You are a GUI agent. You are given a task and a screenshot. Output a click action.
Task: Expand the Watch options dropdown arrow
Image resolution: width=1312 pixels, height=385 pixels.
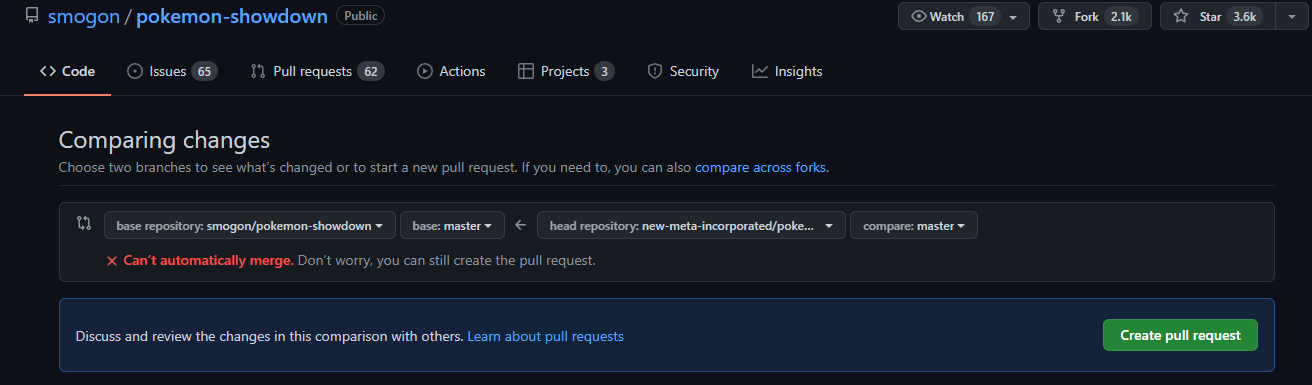point(1013,17)
